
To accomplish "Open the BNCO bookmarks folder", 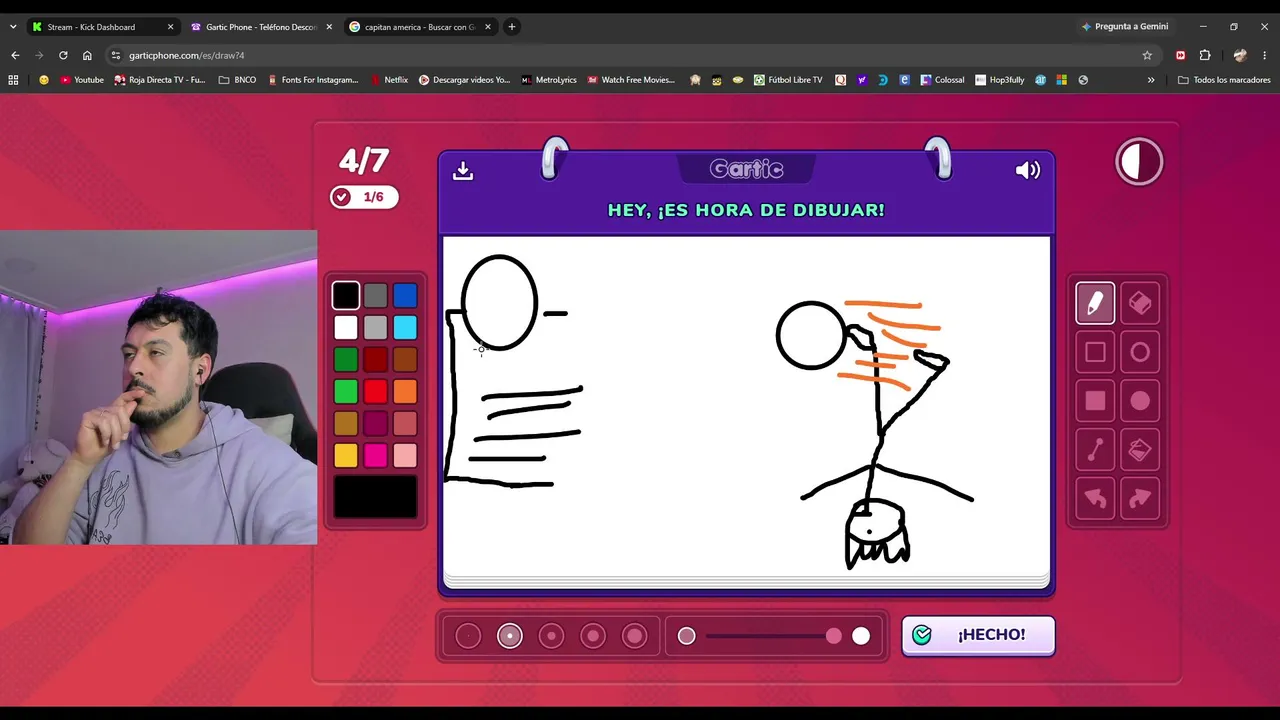I will point(237,80).
